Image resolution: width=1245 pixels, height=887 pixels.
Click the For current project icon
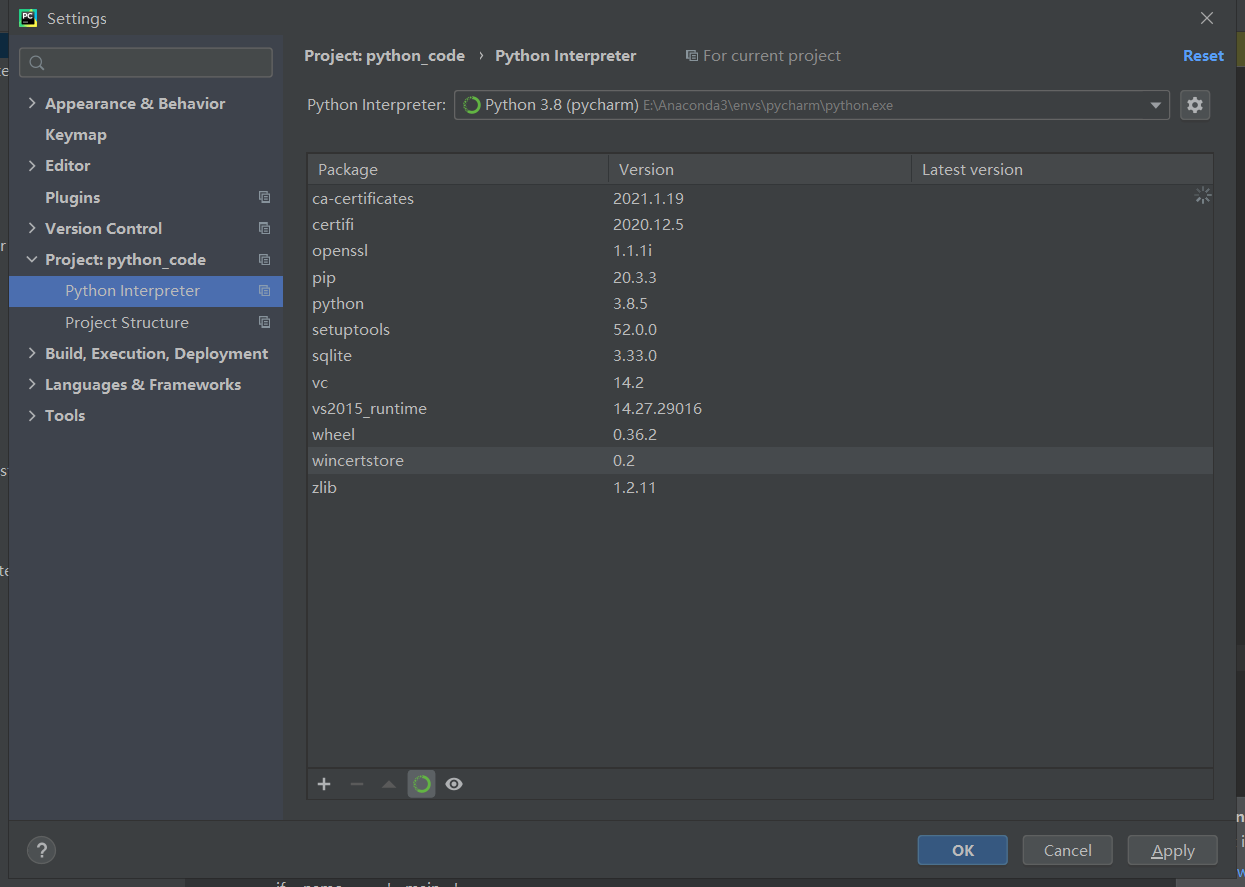(692, 56)
